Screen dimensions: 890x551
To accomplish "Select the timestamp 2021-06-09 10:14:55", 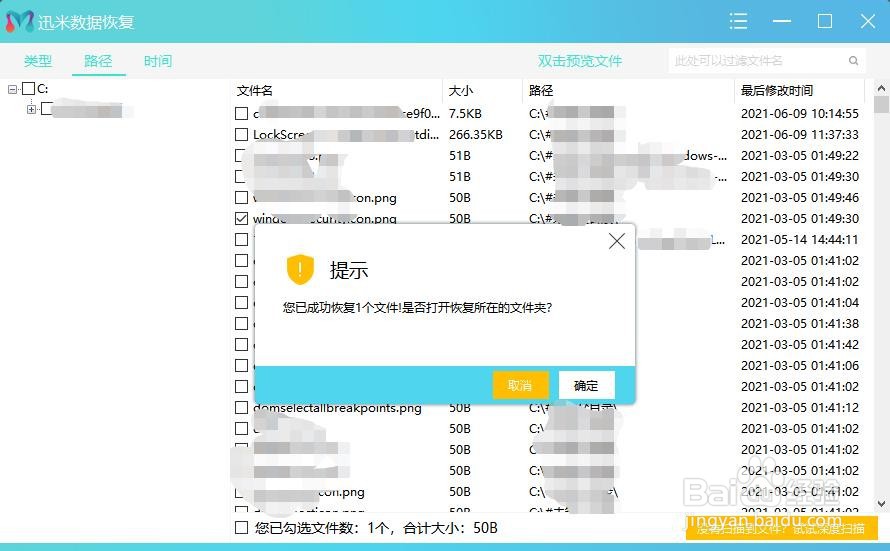I will coord(800,113).
